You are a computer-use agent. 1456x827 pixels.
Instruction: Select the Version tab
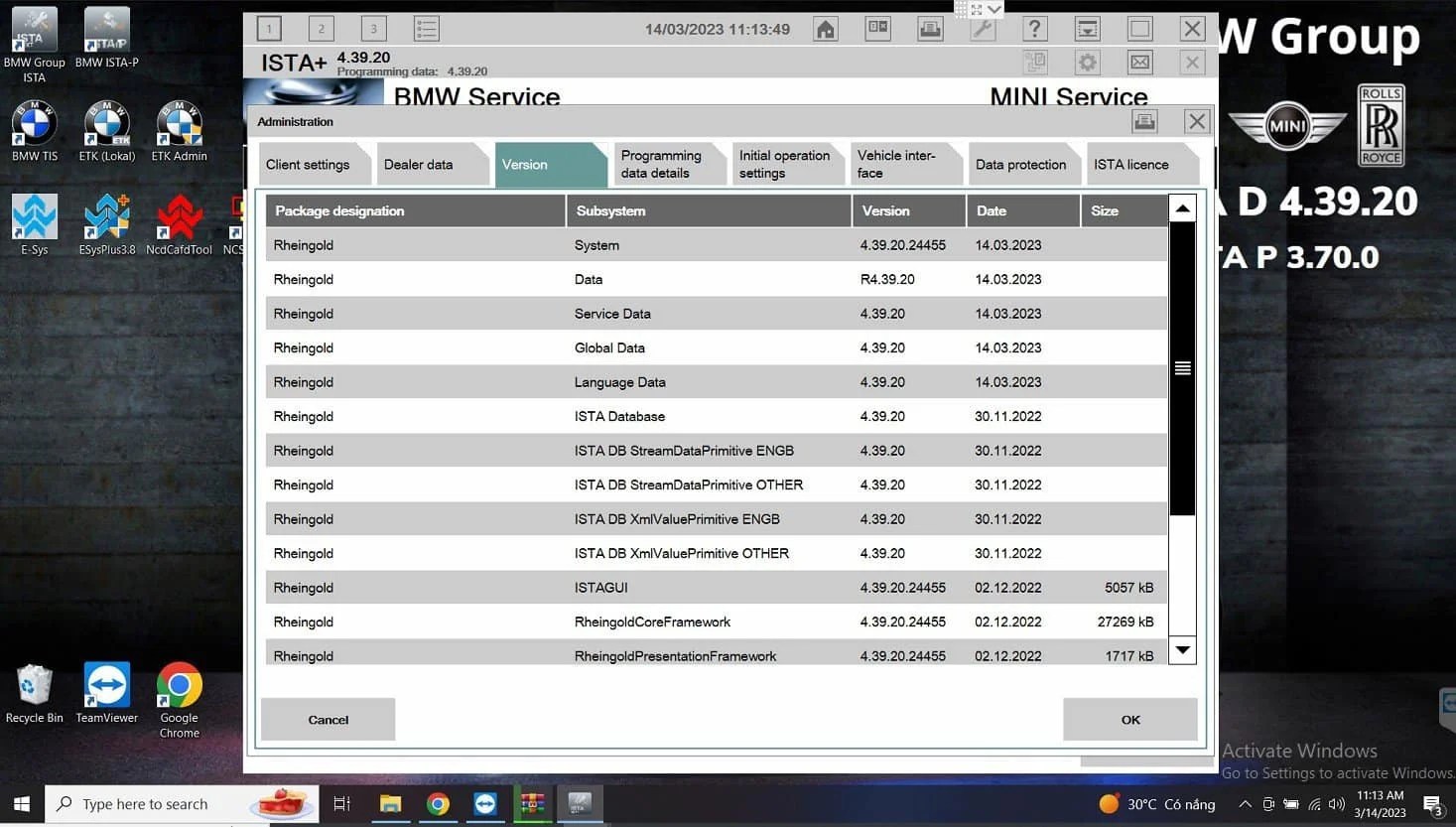[551, 165]
